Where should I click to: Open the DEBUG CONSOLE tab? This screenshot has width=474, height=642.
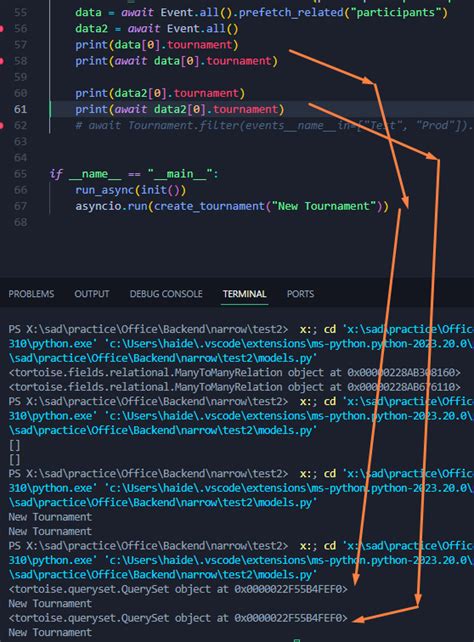tap(166, 294)
